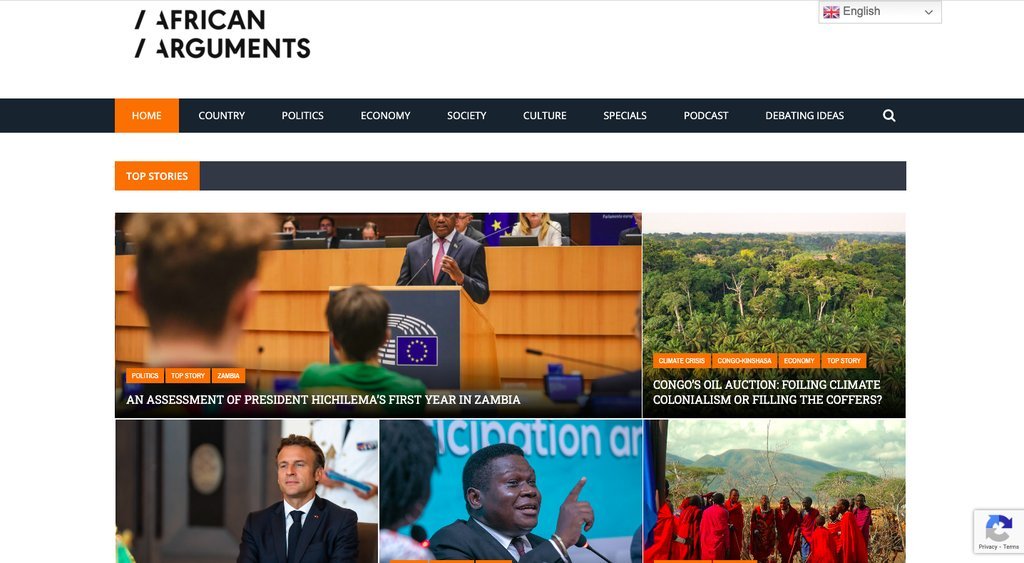Click the Top Stories label
Image resolution: width=1024 pixels, height=563 pixels.
point(157,176)
